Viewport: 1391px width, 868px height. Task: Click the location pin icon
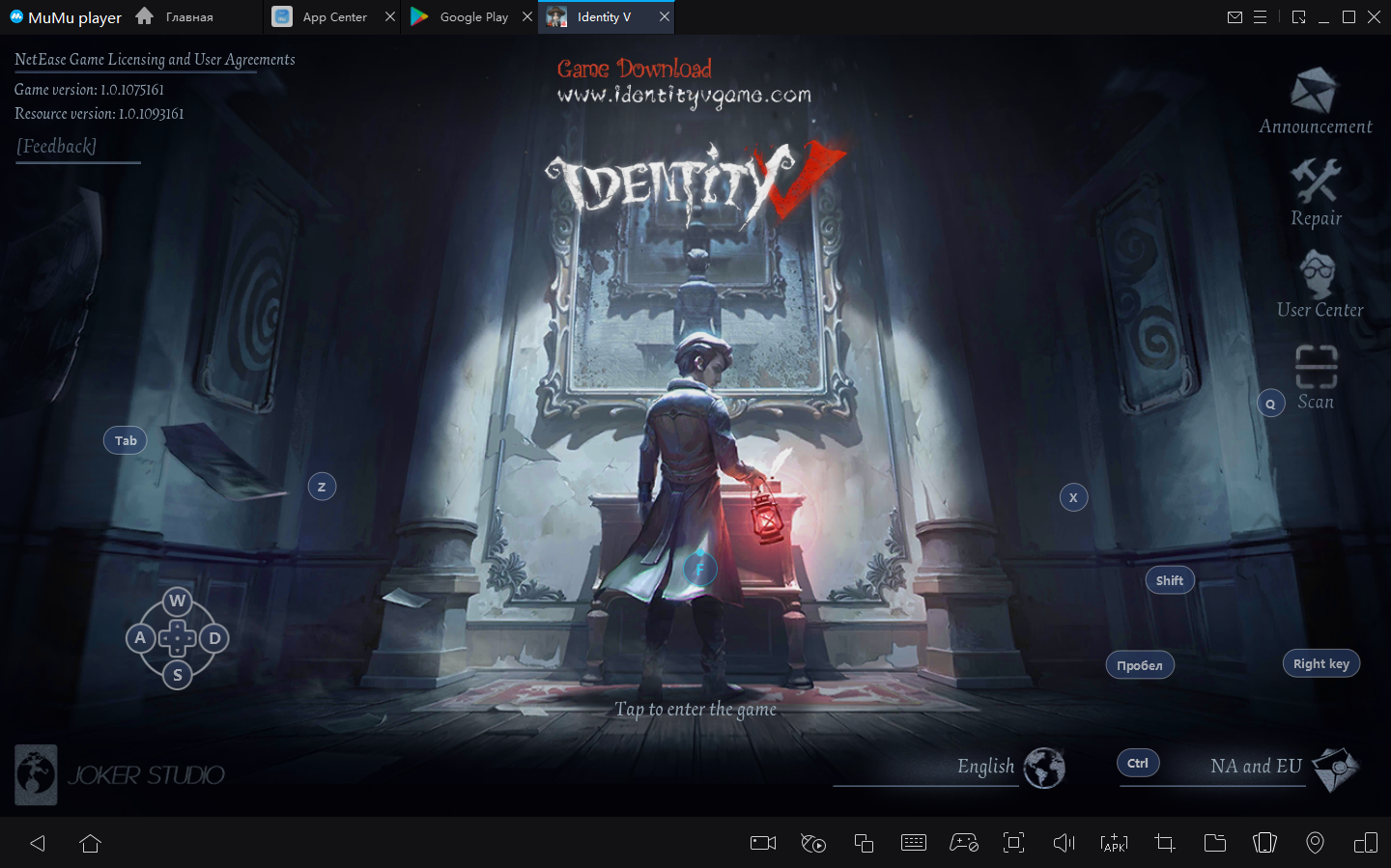click(1315, 843)
